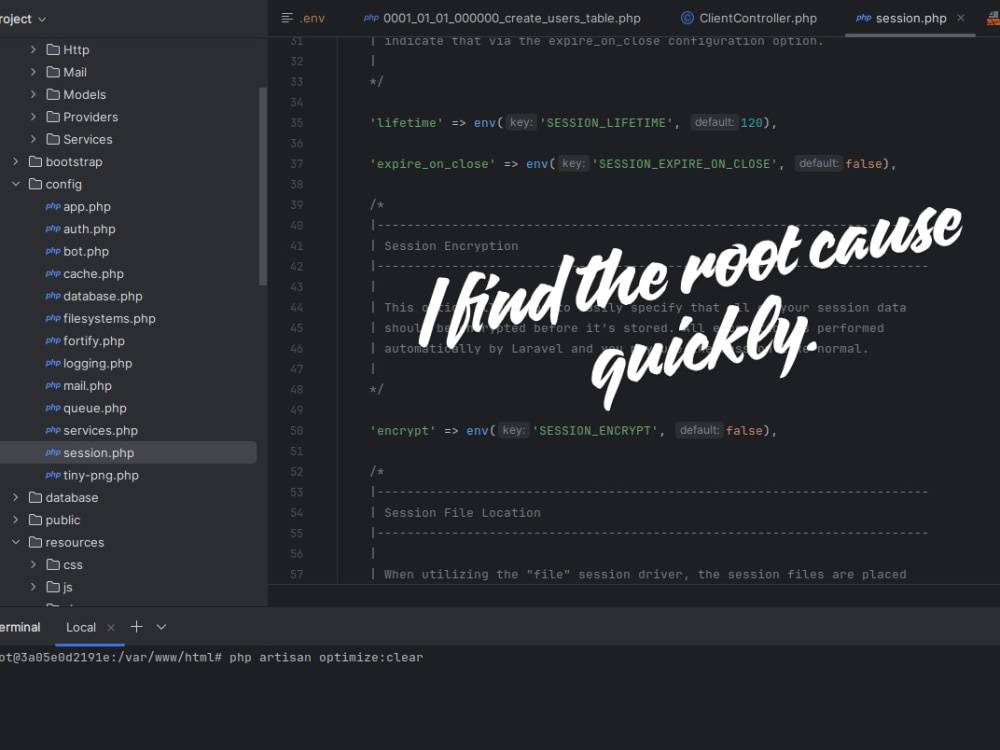This screenshot has height=750, width=1000.
Task: Click the Terminal tool window title
Action: click(19, 628)
